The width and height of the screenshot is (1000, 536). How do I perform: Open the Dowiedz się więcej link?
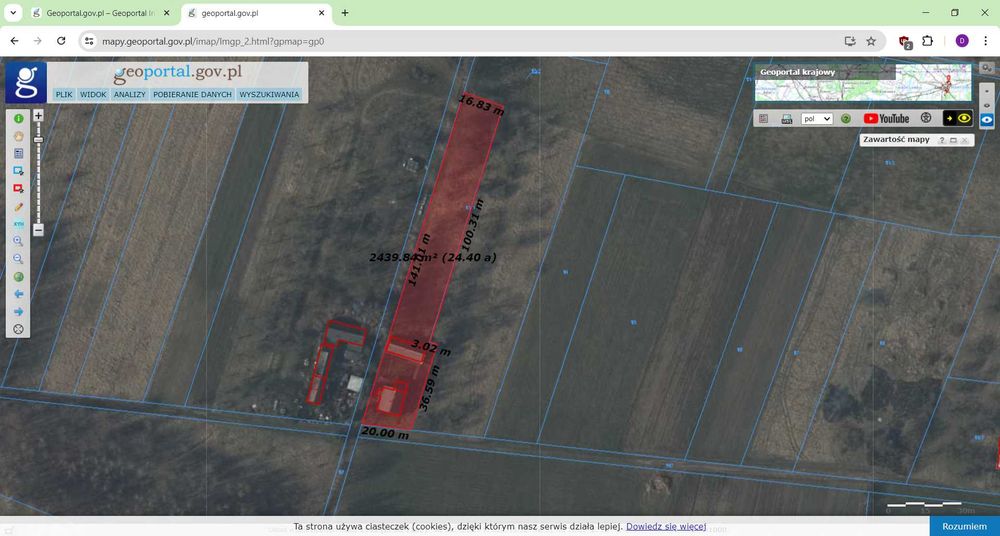point(666,526)
